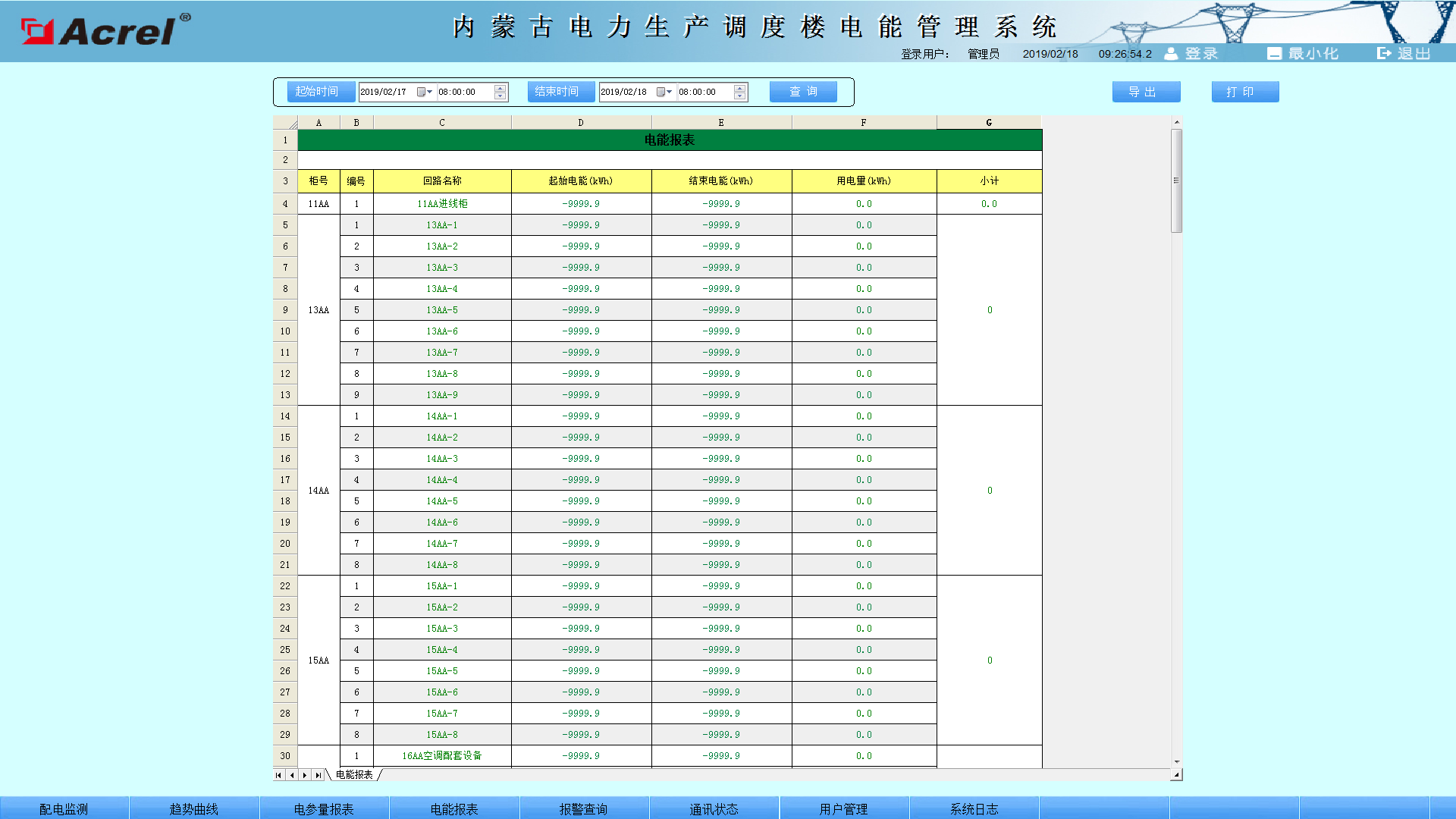
Task: Click the 15AA-8 circuit name cell
Action: 442,735
